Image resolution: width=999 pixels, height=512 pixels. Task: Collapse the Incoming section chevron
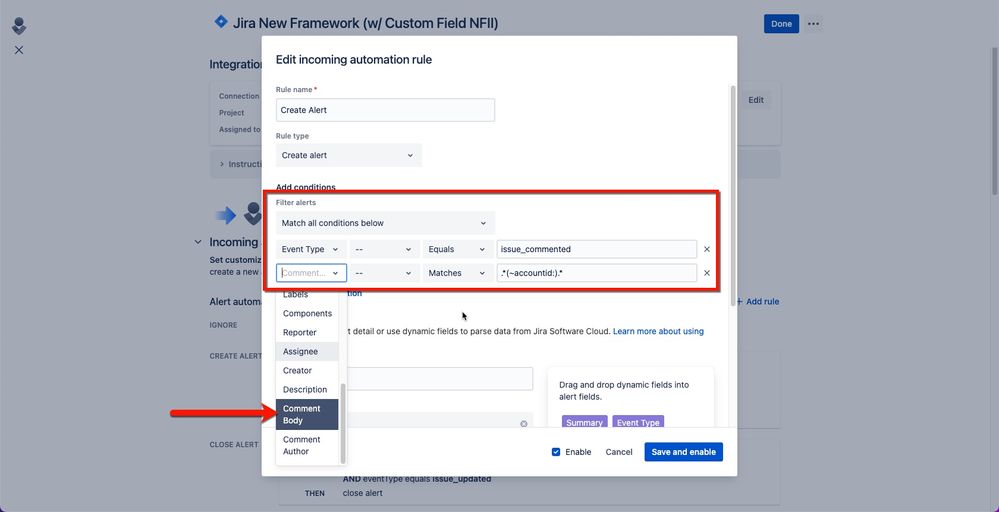[x=198, y=242]
